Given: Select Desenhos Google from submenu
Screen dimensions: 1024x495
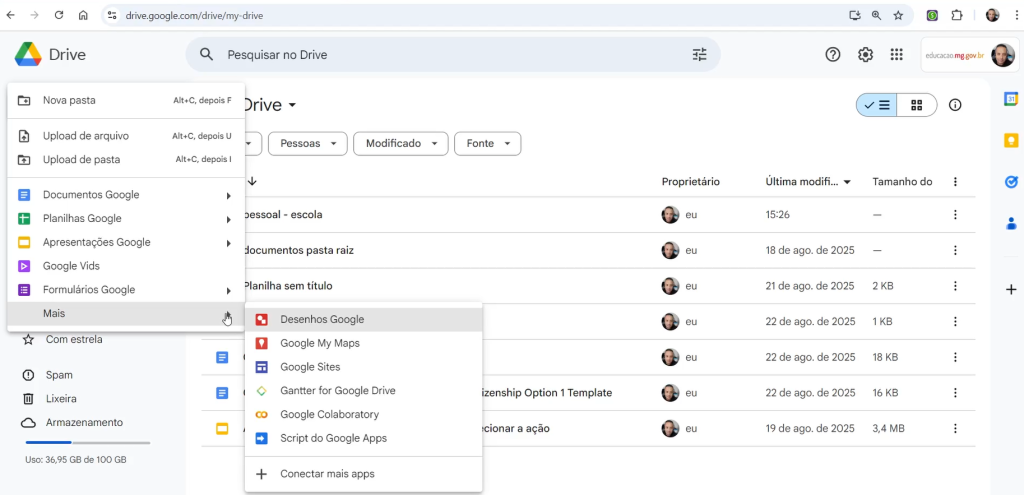Looking at the screenshot, I should click(322, 320).
